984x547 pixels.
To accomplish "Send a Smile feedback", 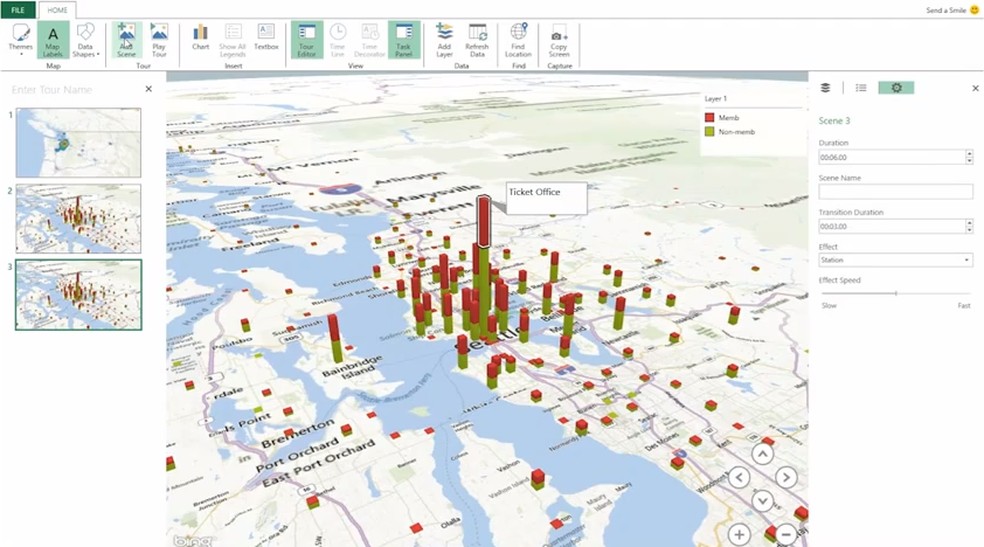I will (952, 10).
